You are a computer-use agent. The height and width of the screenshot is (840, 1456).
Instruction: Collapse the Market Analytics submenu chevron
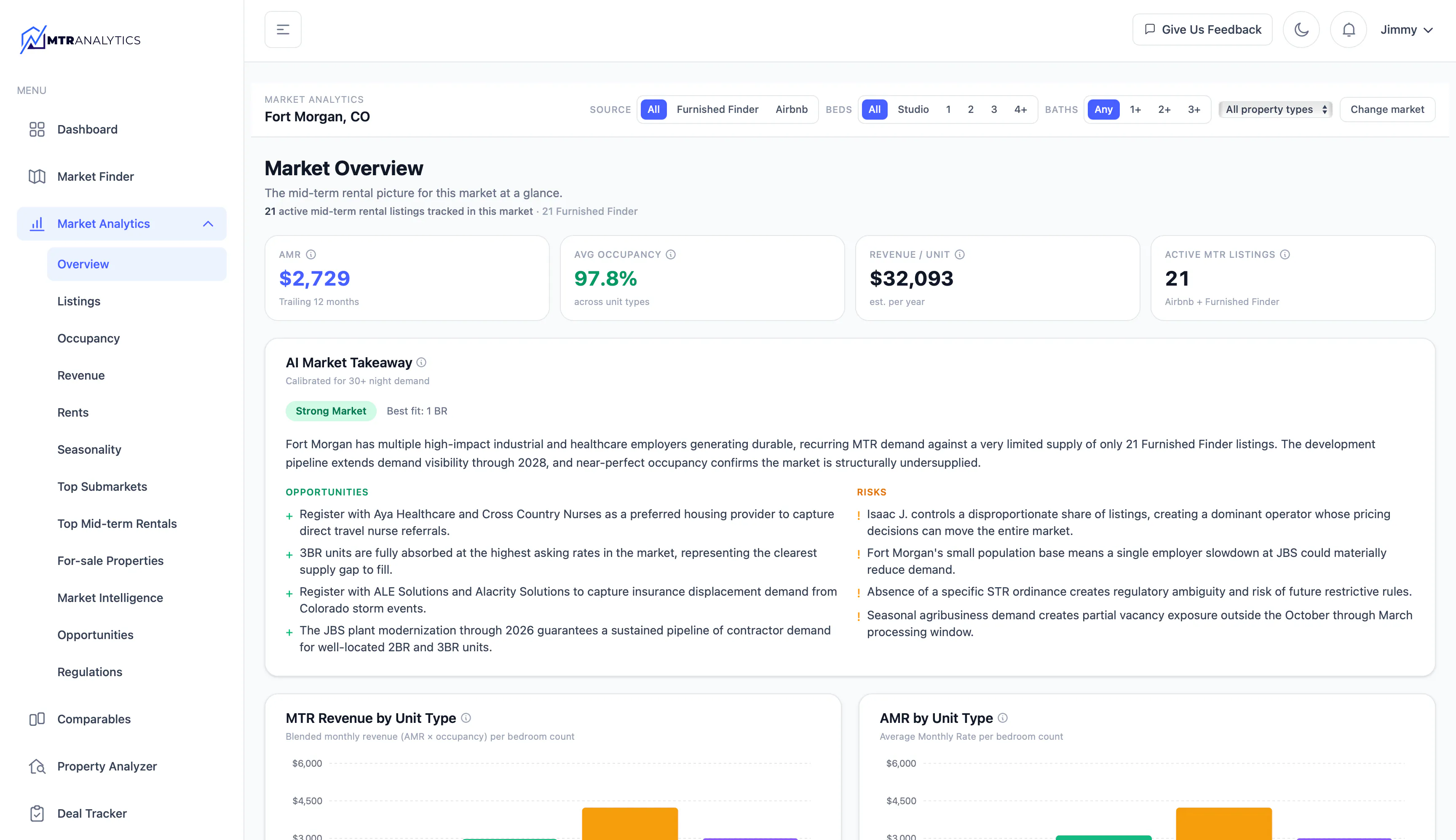pyautogui.click(x=208, y=224)
